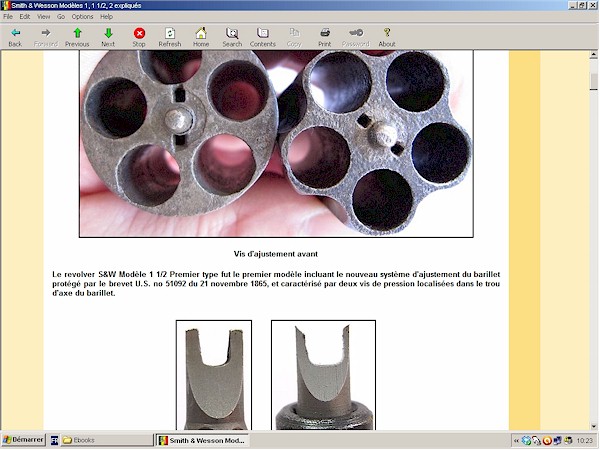Refresh the ebook page
This screenshot has height=450, width=600.
point(170,33)
